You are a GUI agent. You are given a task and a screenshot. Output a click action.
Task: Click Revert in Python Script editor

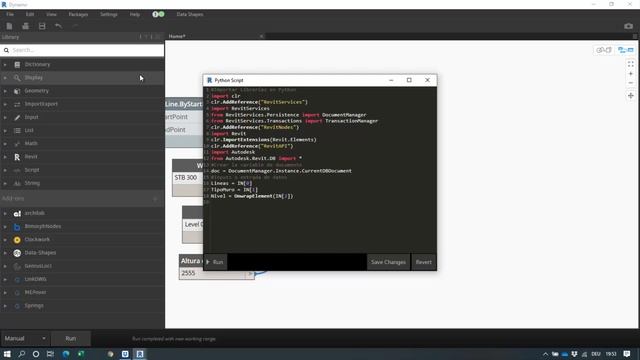(424, 262)
